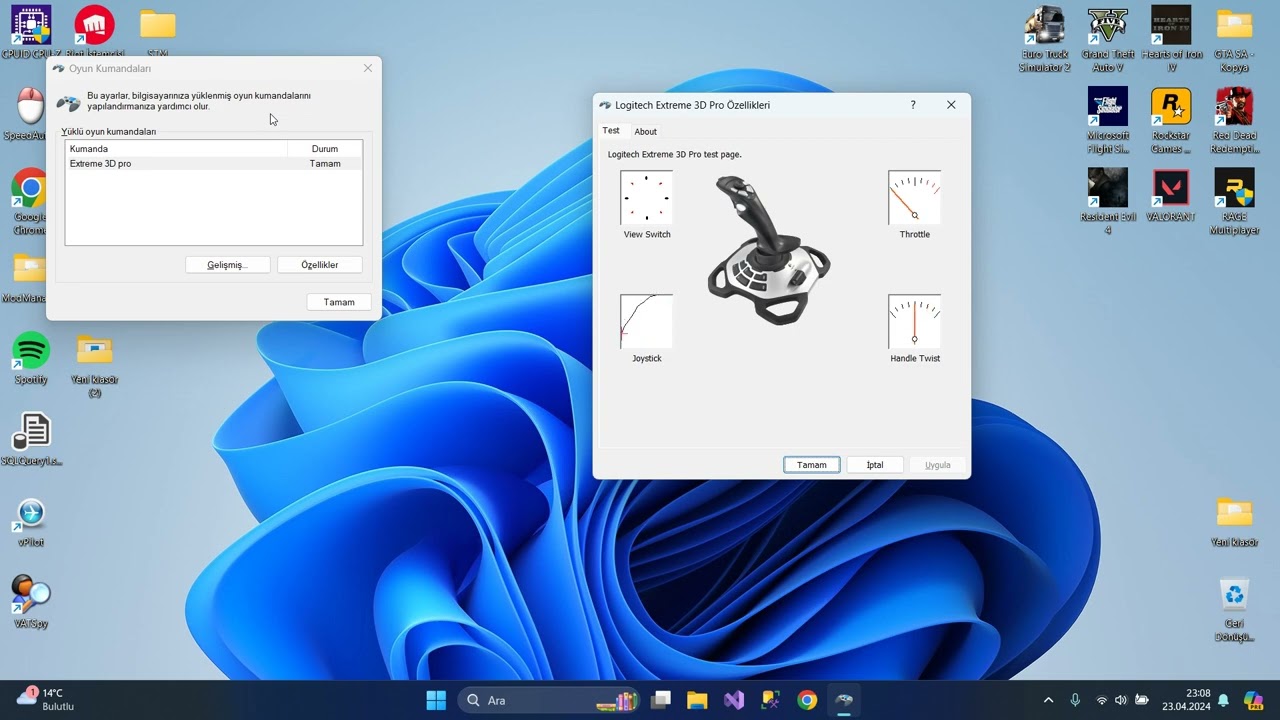
Task: Switch to the Test tab
Action: click(x=611, y=131)
